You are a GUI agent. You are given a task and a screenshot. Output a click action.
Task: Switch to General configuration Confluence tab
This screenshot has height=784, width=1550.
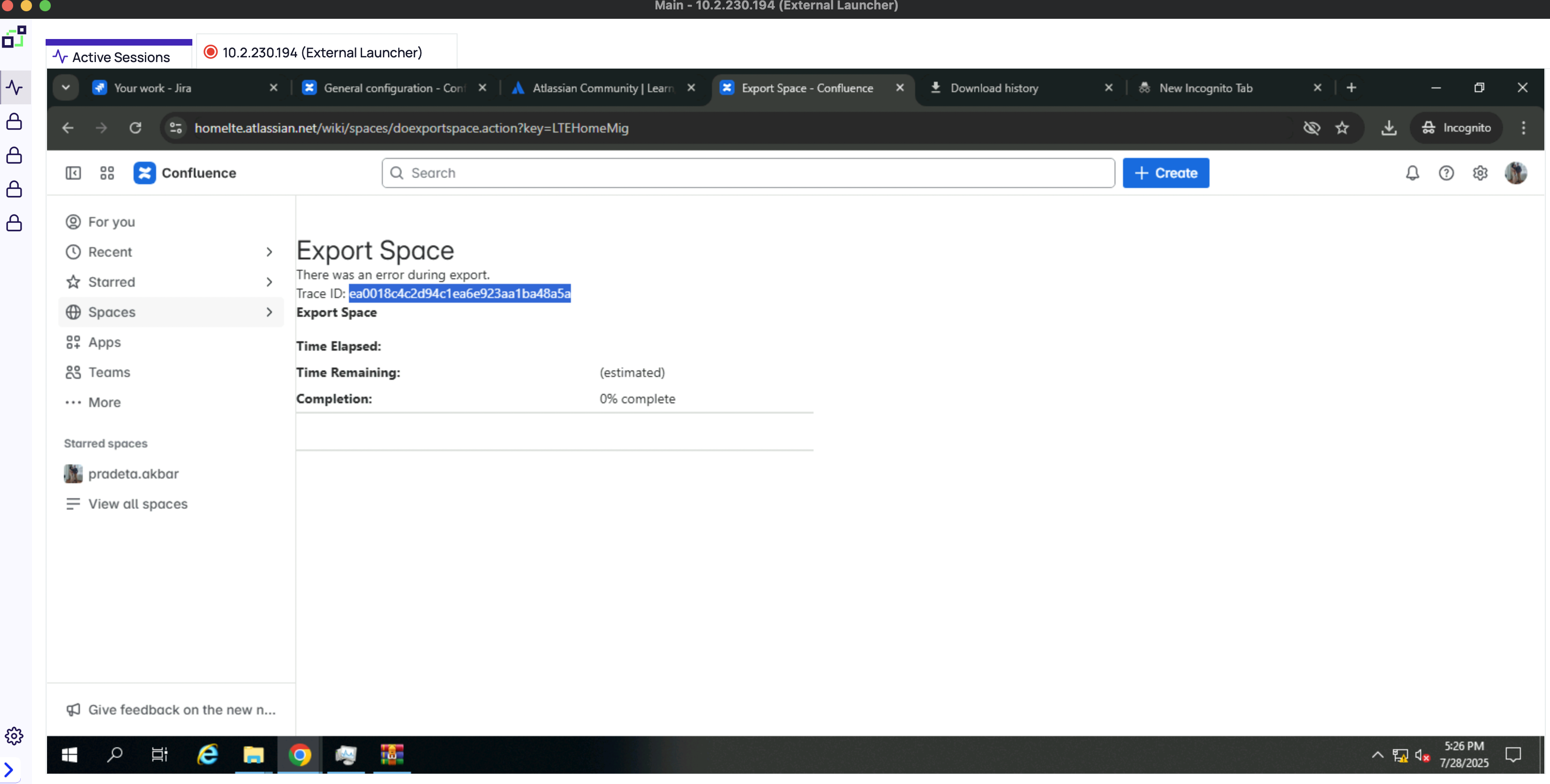394,88
